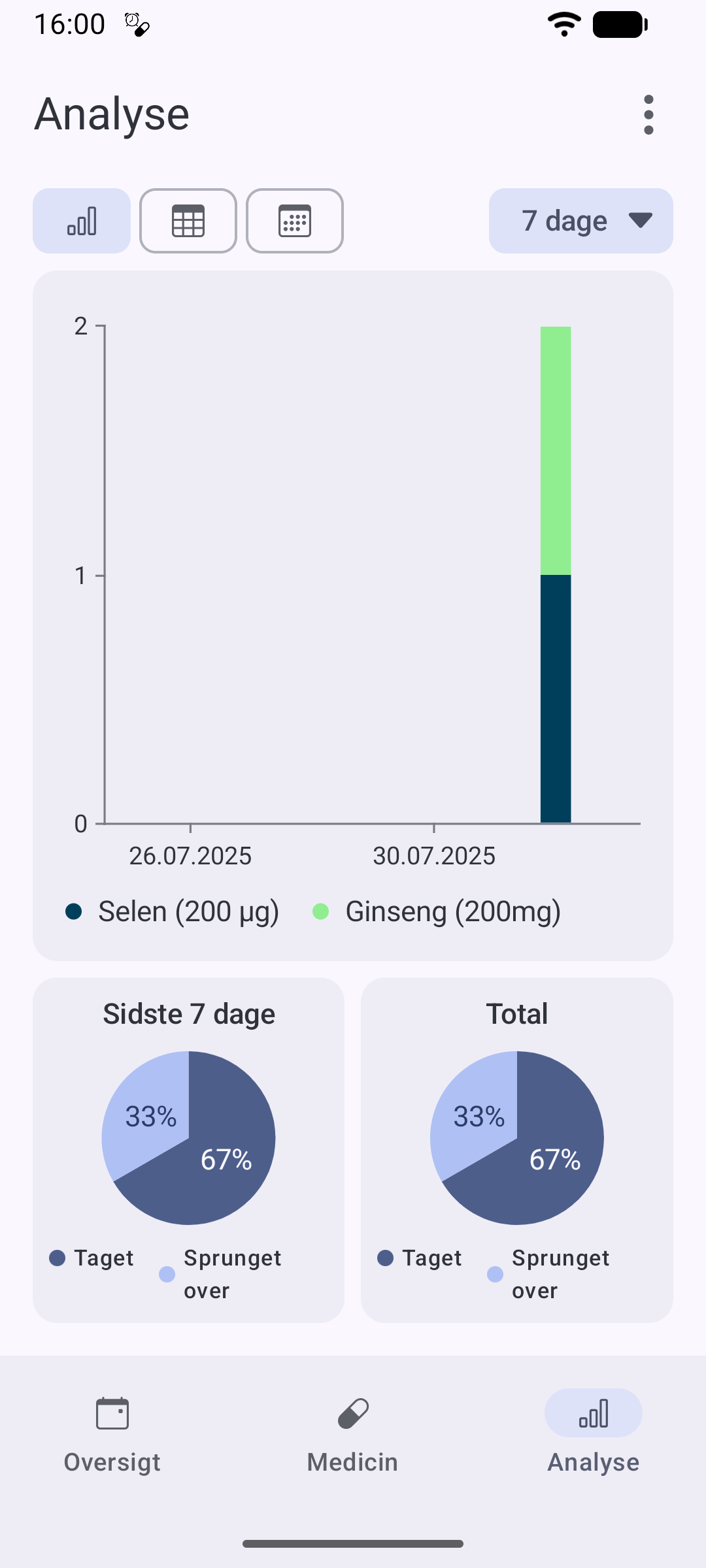The width and height of the screenshot is (706, 1568).
Task: Tap the calendar icon above Oversigt
Action: click(x=112, y=1413)
